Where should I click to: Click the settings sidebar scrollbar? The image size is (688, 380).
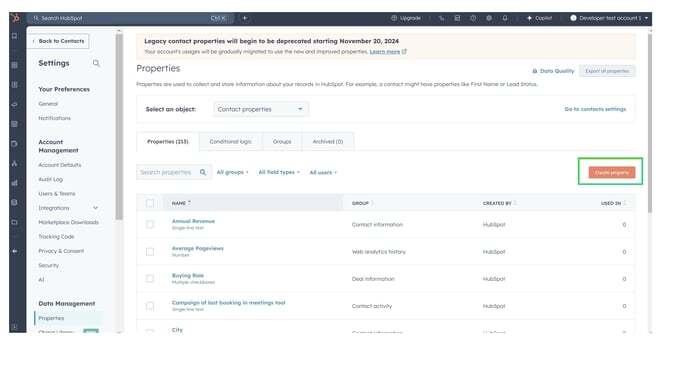pos(119,127)
